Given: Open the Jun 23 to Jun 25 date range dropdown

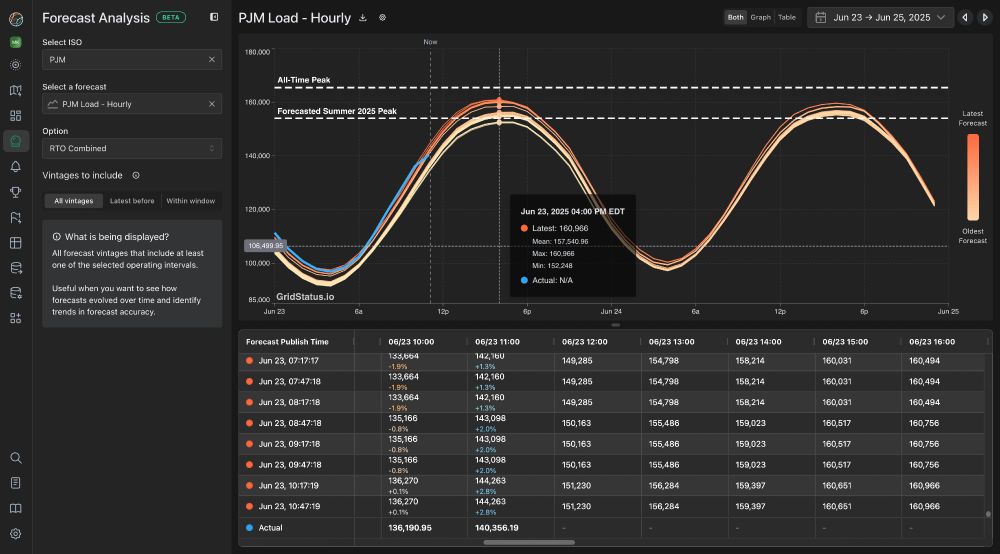Looking at the screenshot, I should (x=880, y=18).
